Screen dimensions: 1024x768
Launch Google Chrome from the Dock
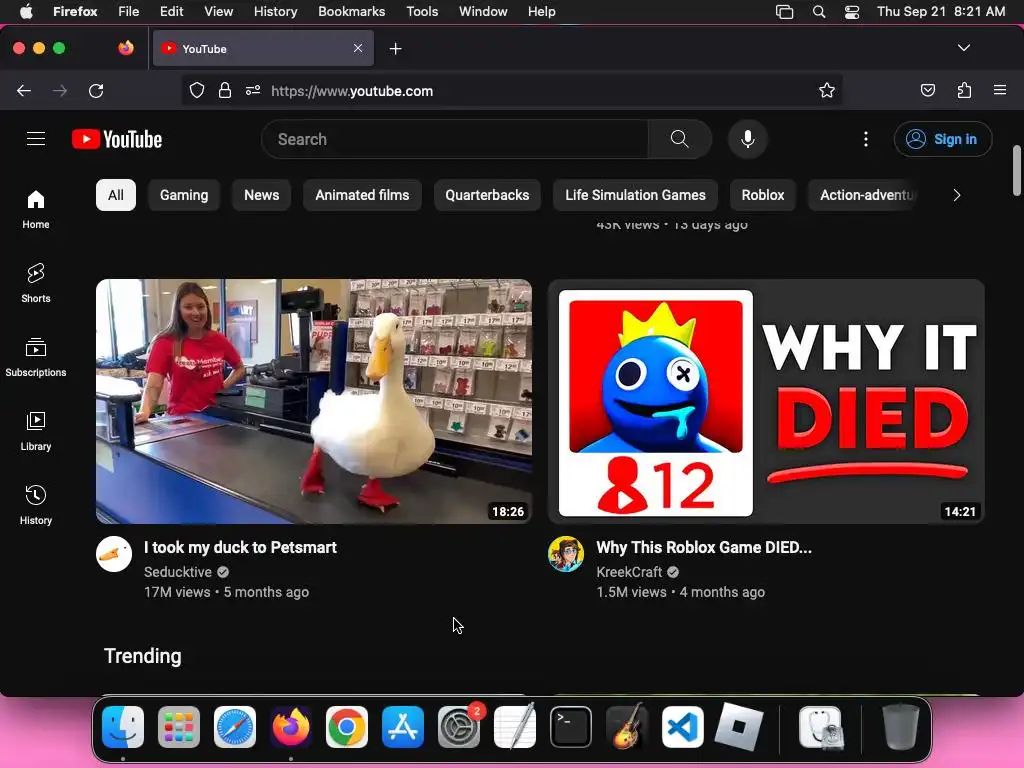pos(347,727)
